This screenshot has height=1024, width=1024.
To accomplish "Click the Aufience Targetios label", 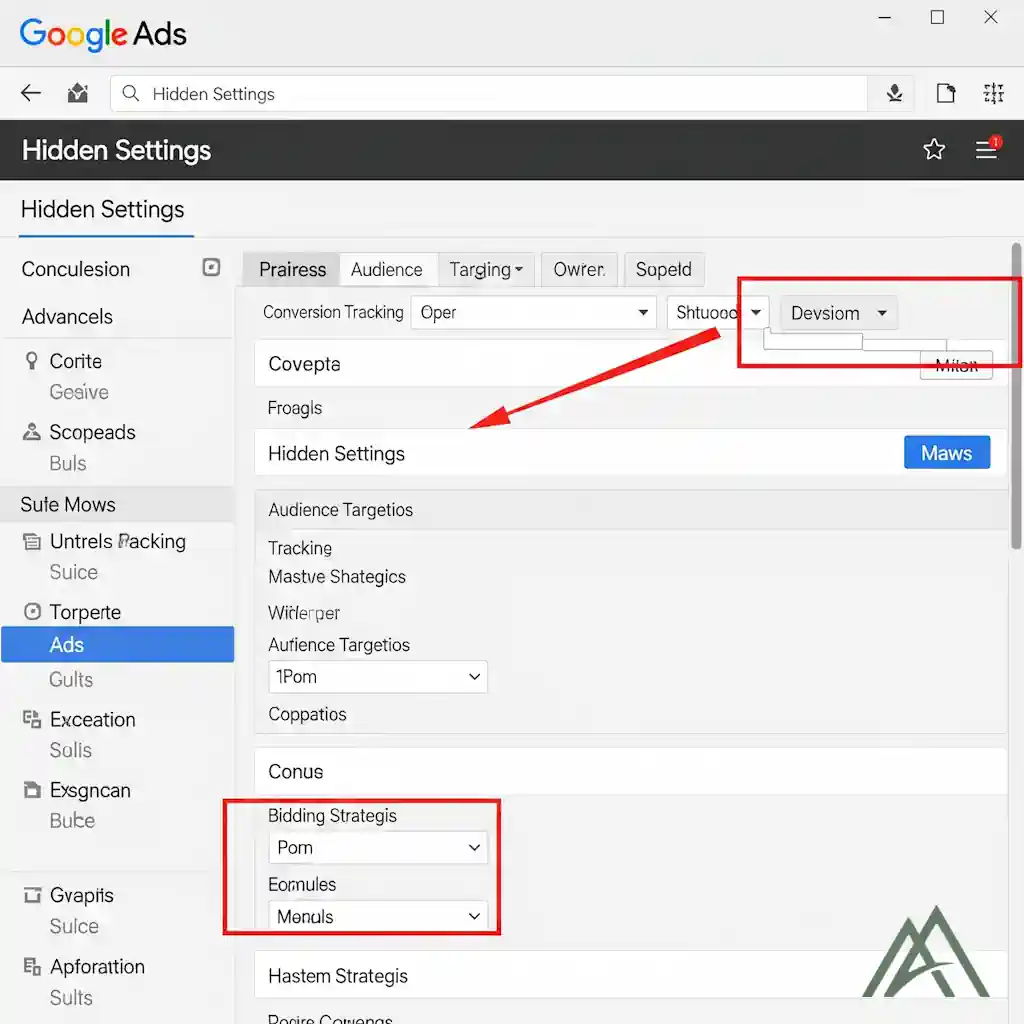I will [x=339, y=645].
